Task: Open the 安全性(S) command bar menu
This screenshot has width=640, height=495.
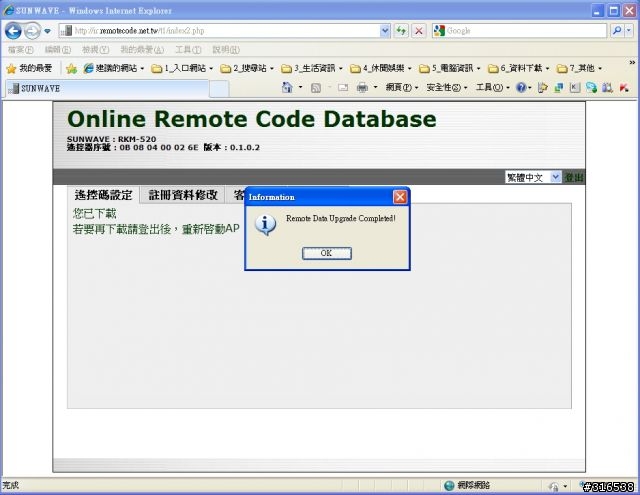Action: pyautogui.click(x=447, y=87)
